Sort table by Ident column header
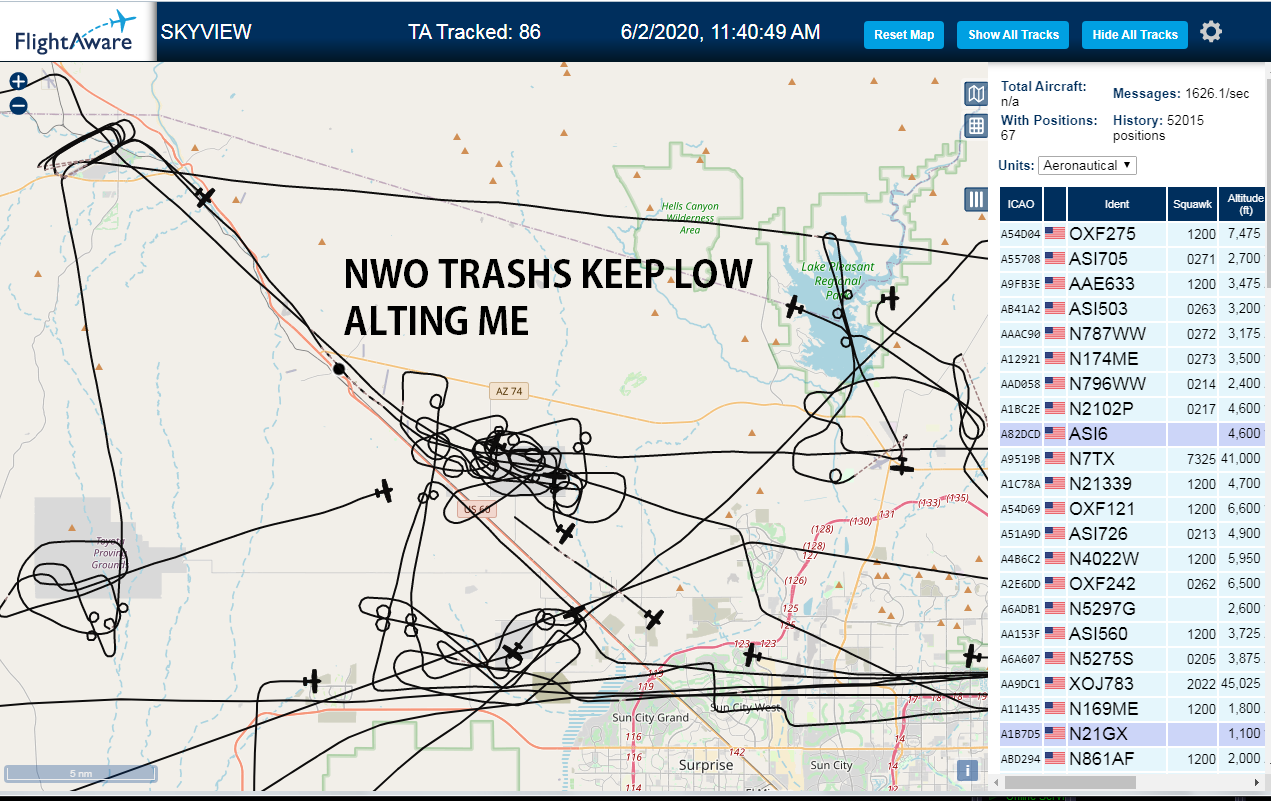This screenshot has width=1271, height=801. [1117, 204]
